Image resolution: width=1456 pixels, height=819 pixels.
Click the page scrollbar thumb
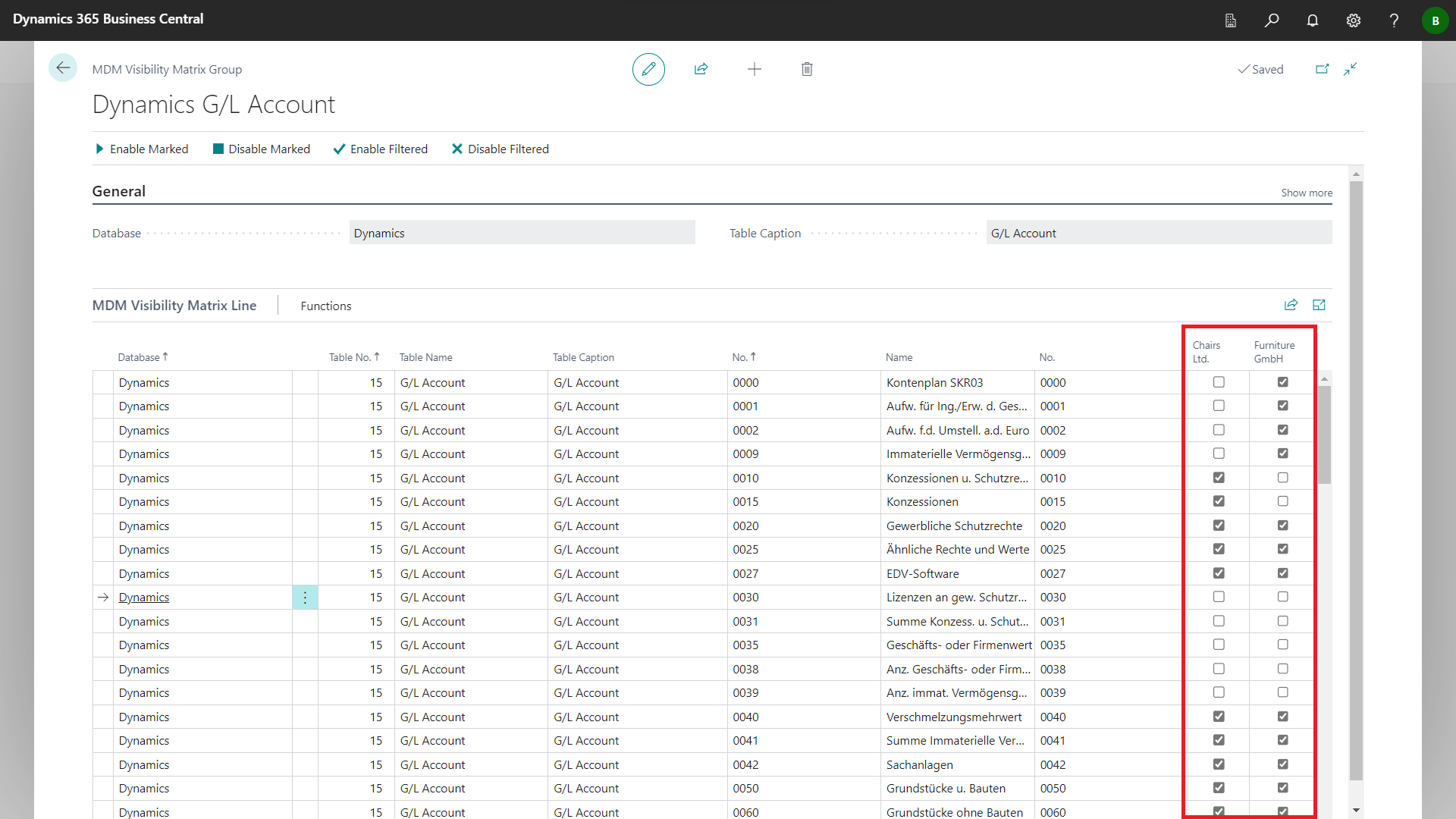(1356, 480)
